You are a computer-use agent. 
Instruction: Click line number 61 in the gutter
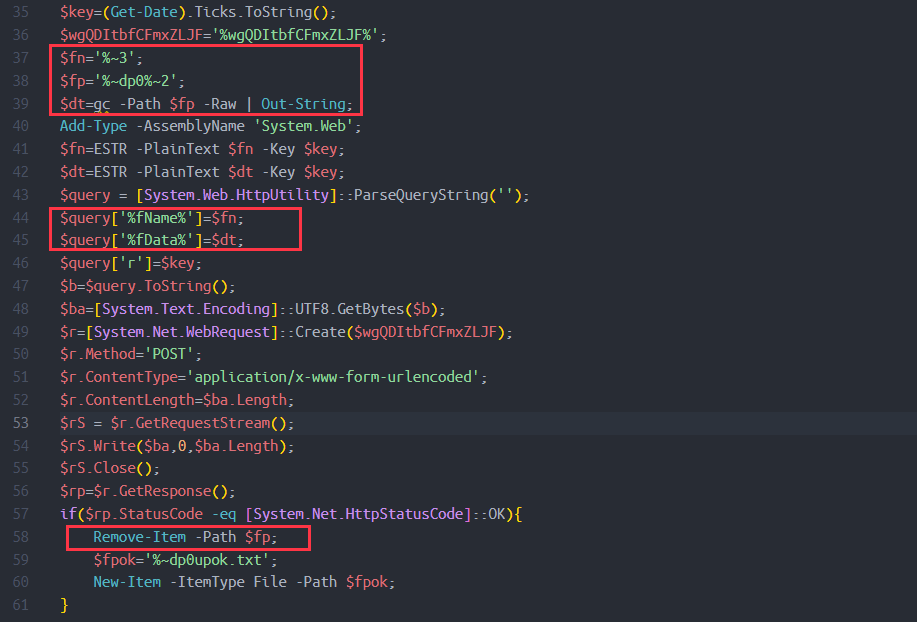20,604
